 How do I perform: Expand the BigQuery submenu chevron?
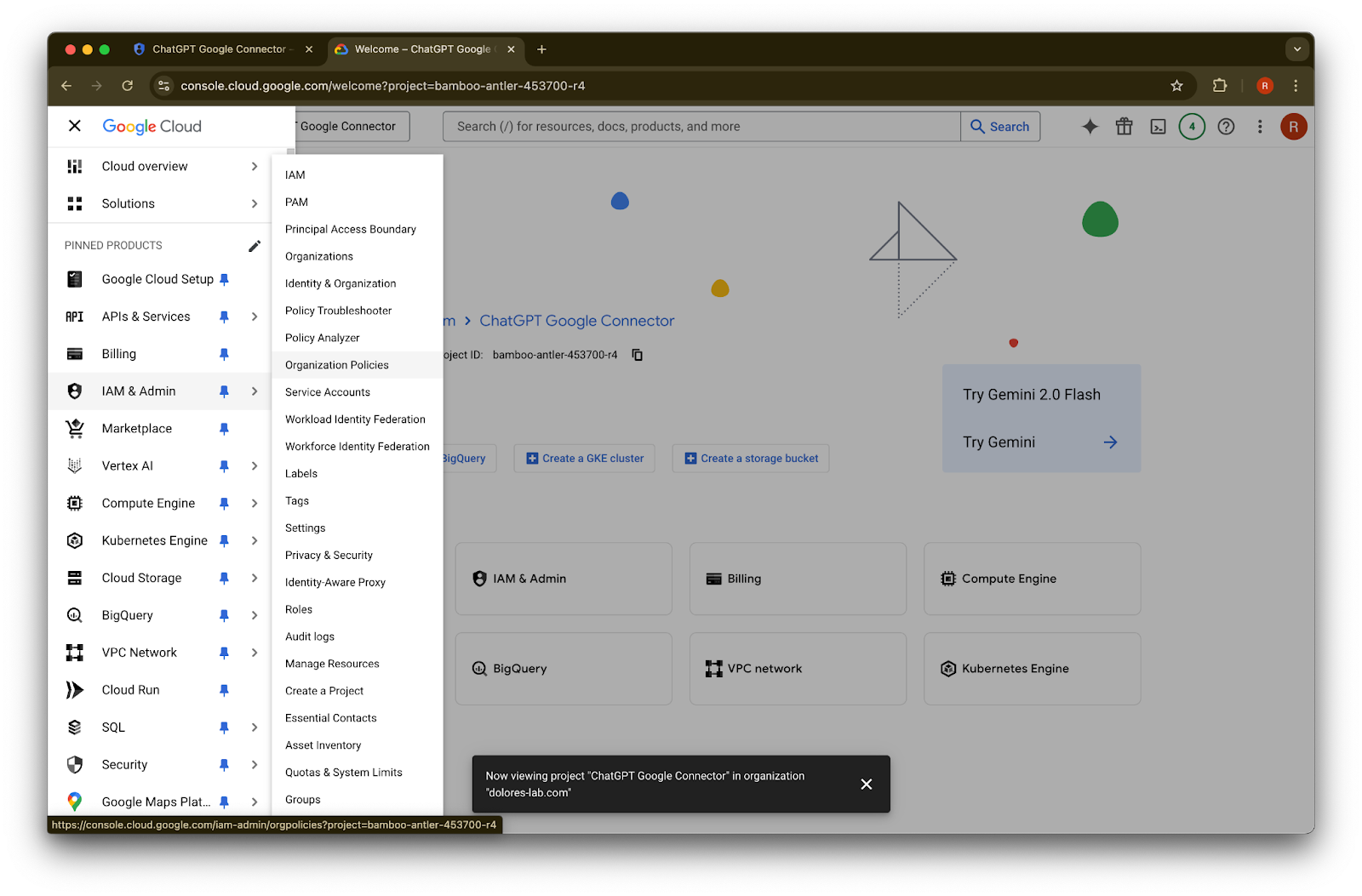[254, 615]
